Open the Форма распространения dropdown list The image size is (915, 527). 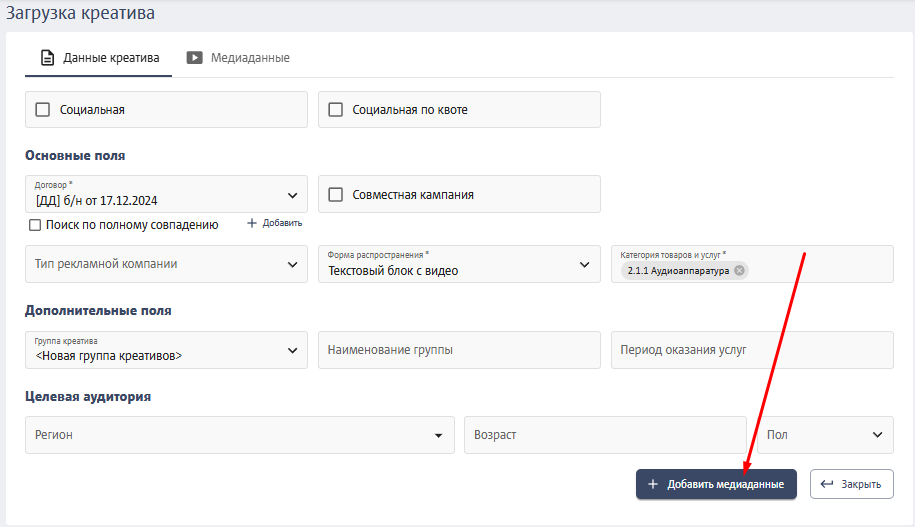coord(459,264)
